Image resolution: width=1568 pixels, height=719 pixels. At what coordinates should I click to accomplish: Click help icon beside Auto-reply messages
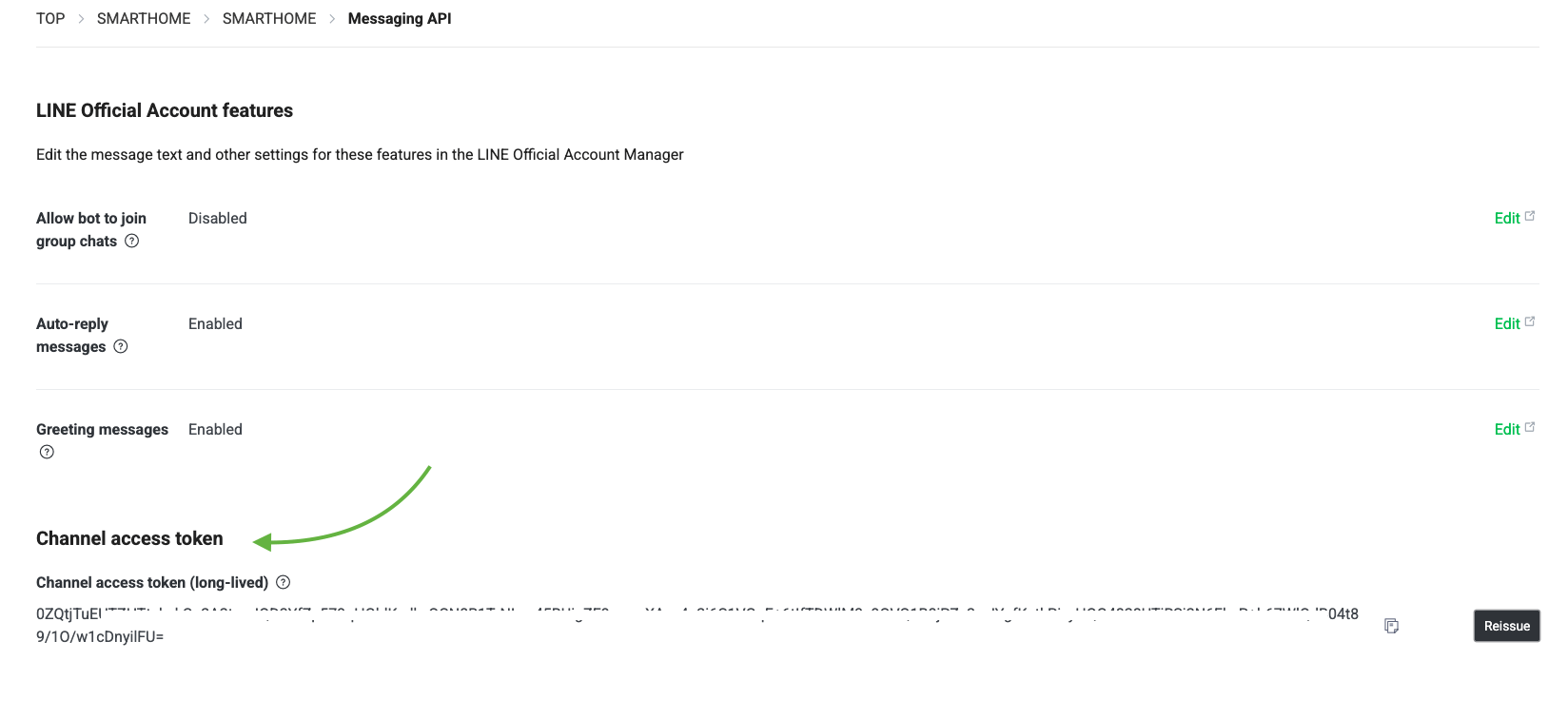121,347
